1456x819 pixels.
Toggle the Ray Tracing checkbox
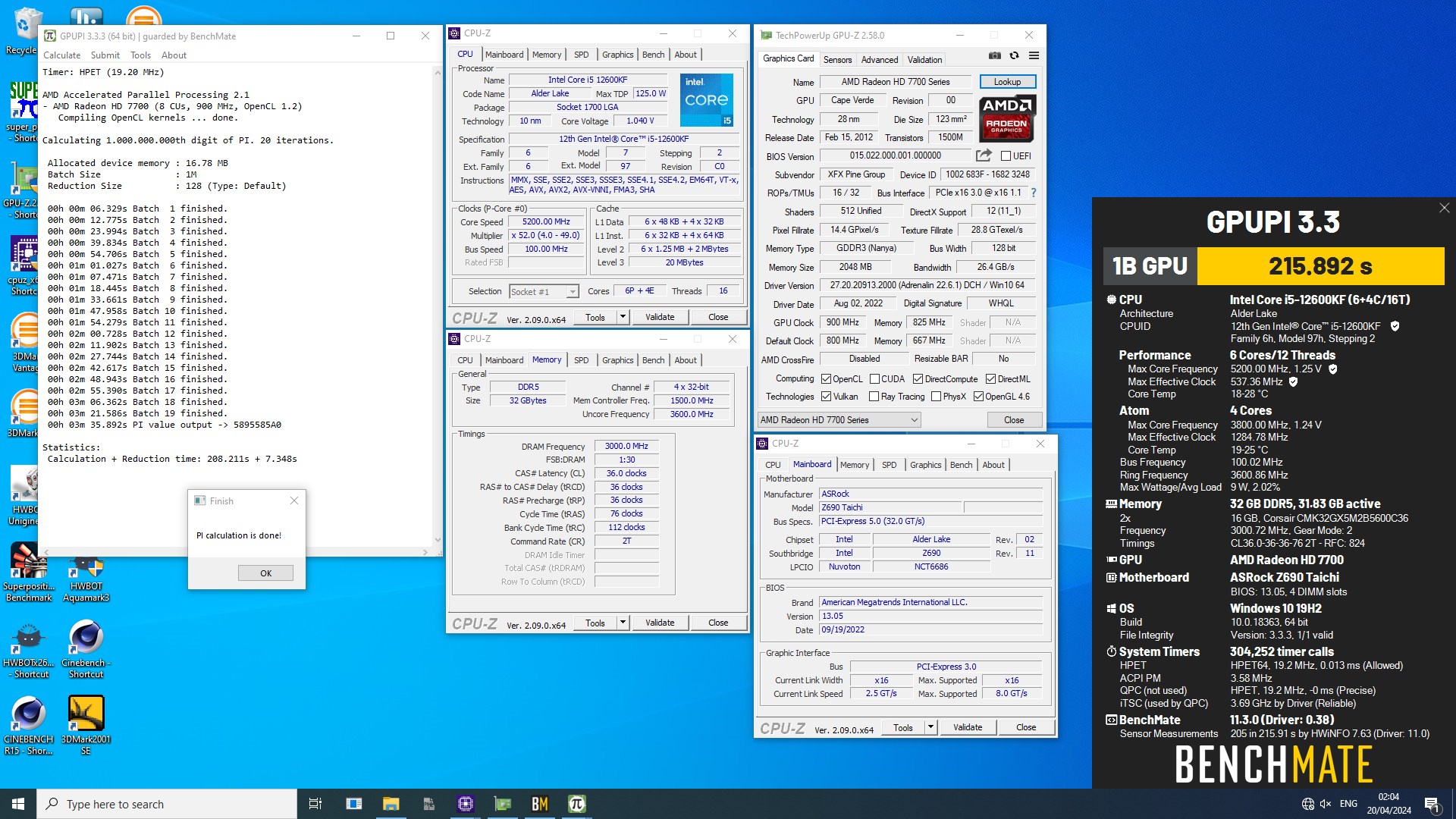coord(874,397)
